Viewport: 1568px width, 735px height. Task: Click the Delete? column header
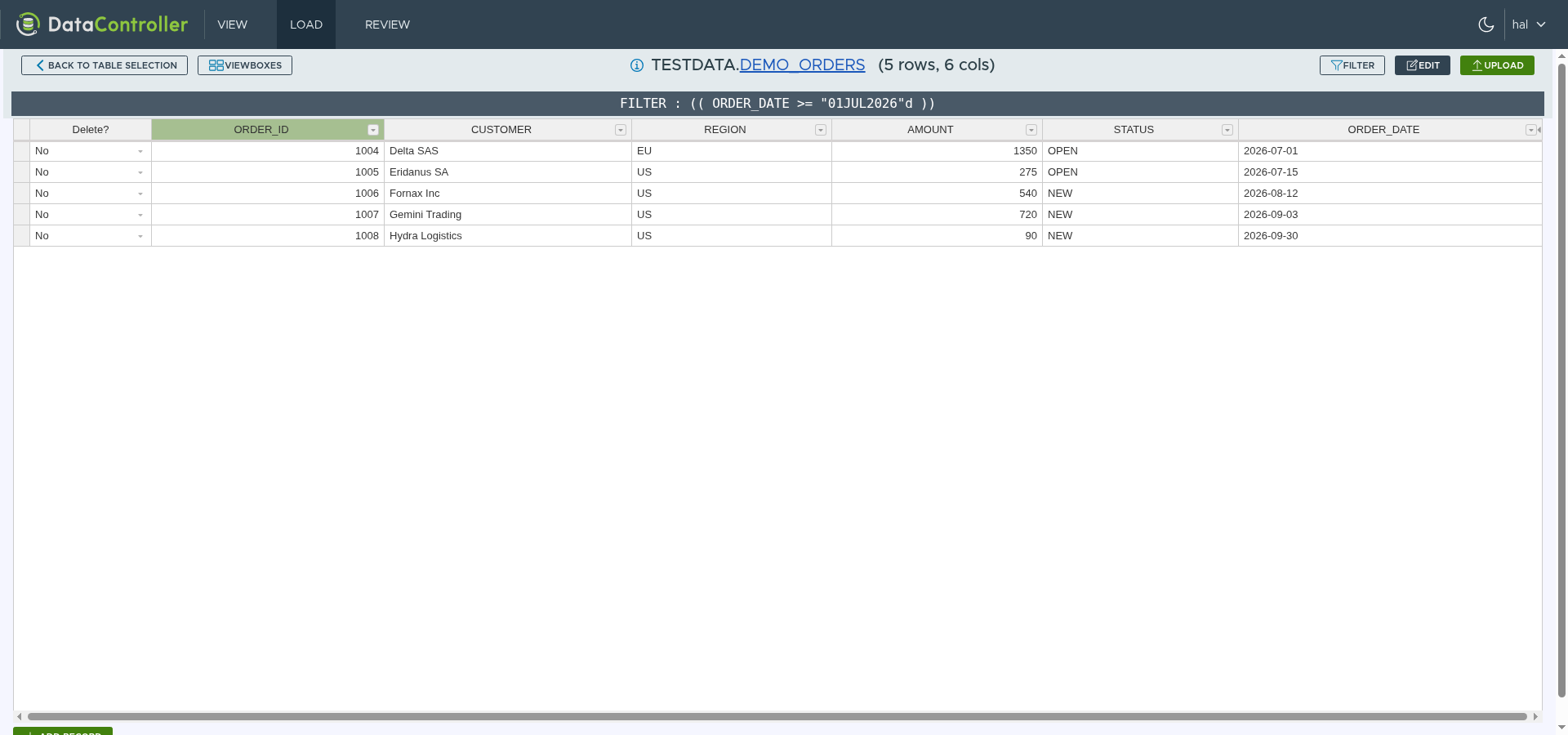(91, 130)
